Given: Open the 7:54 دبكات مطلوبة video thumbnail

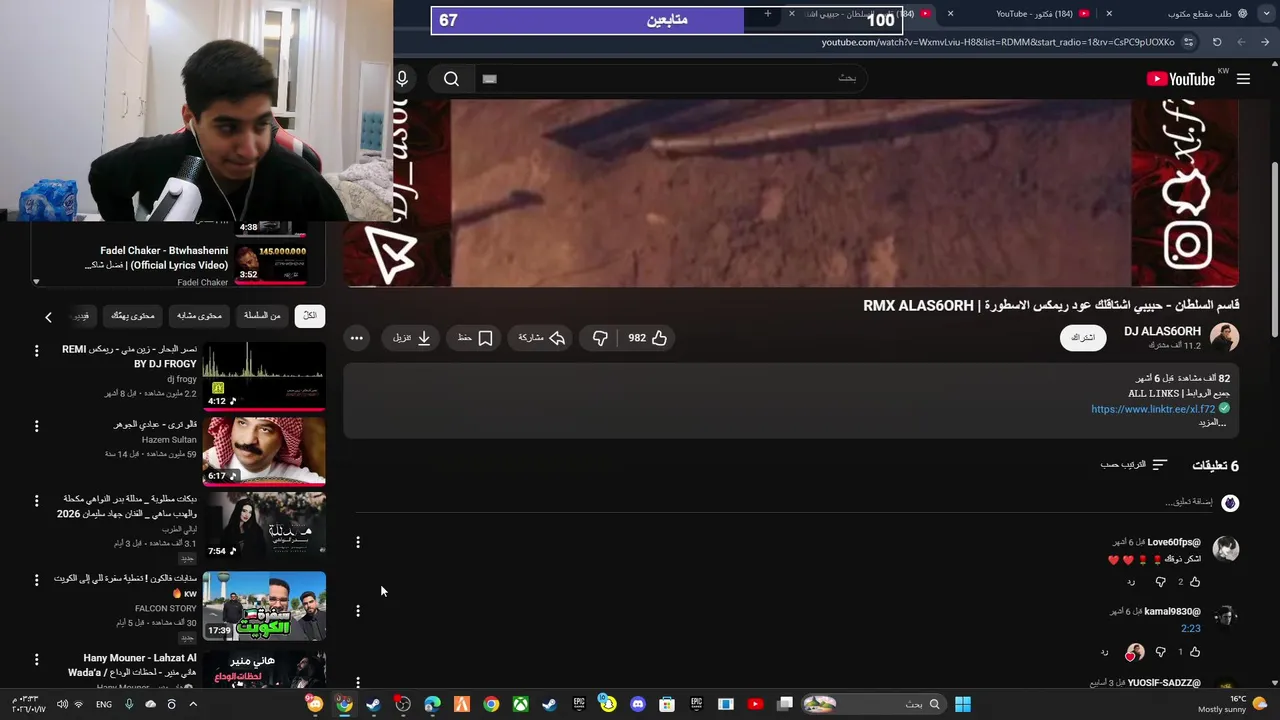Looking at the screenshot, I should [x=264, y=526].
